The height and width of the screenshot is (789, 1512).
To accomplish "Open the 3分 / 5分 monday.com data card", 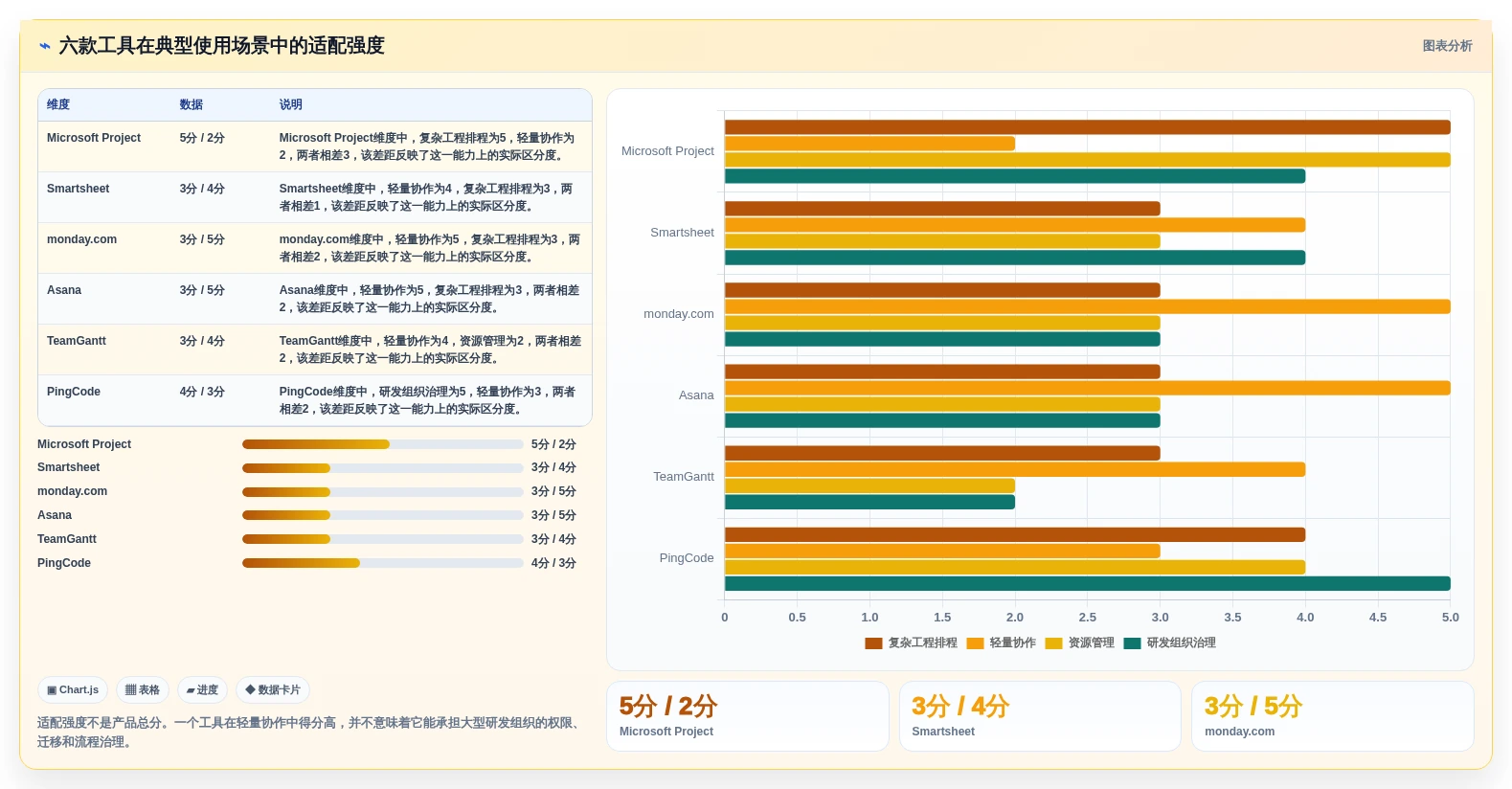I will pos(1332,716).
